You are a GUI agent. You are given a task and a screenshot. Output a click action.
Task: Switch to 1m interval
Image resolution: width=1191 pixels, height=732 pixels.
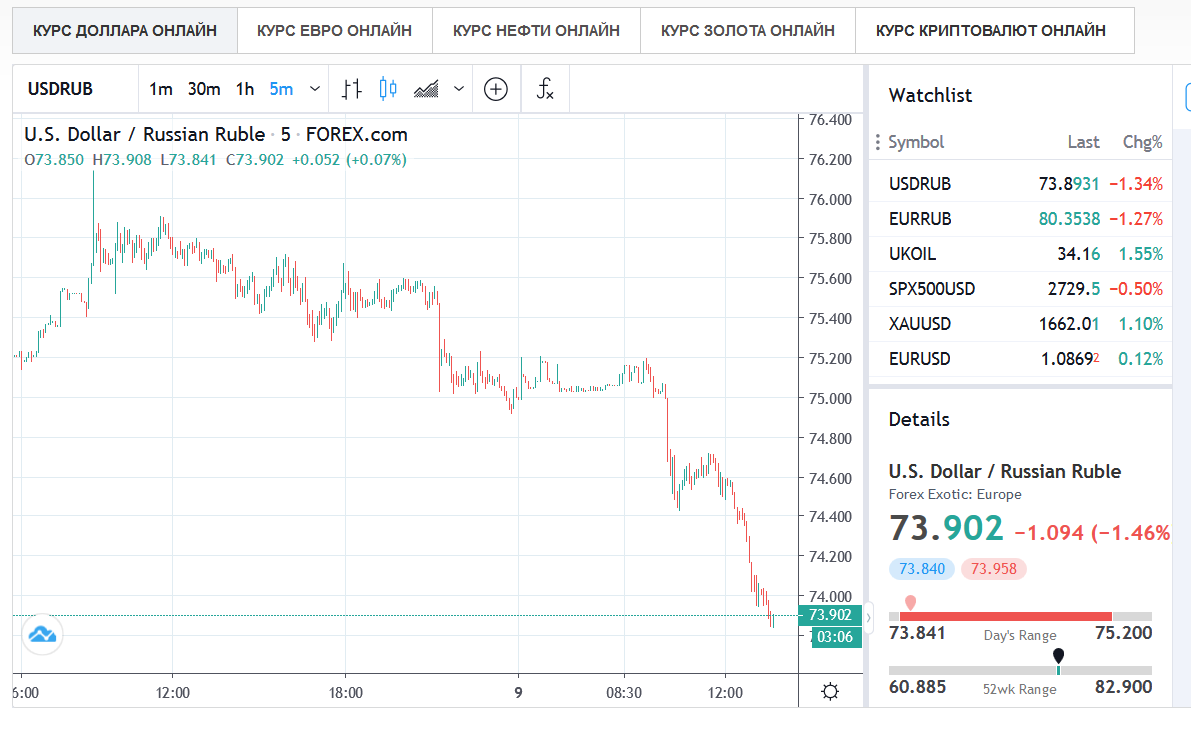(x=161, y=89)
